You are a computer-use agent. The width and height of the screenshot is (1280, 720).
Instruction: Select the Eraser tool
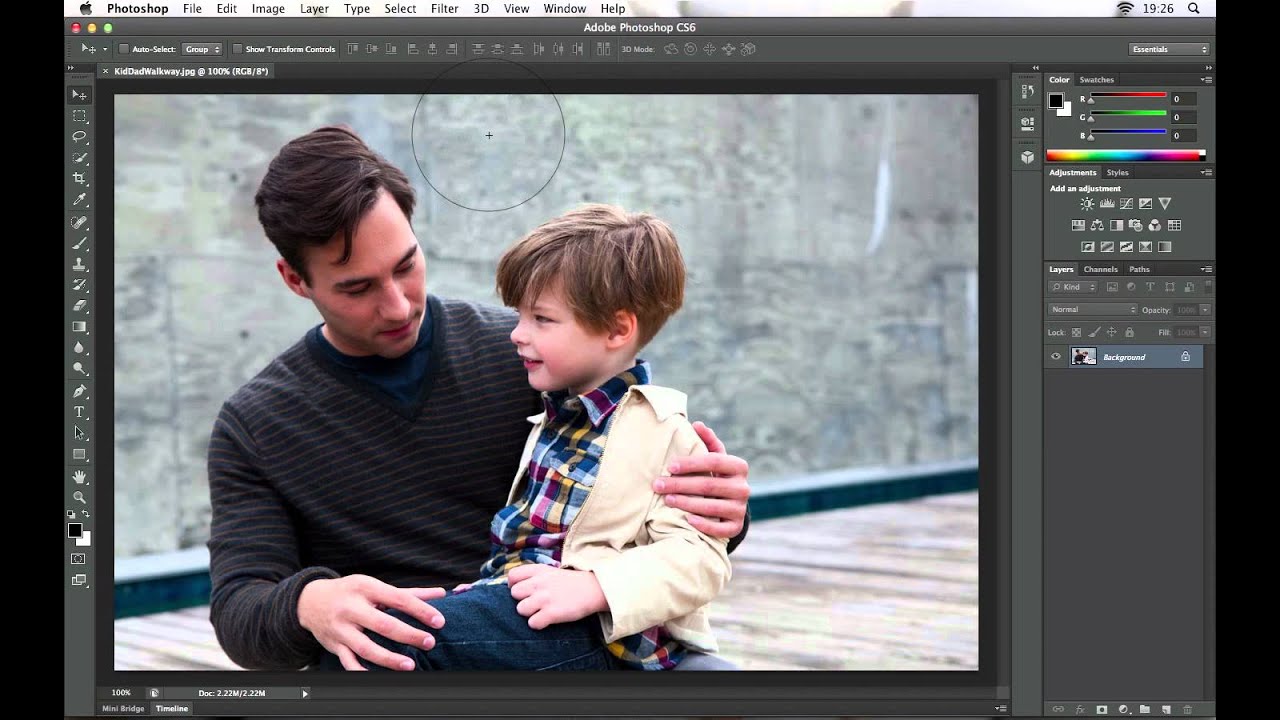tap(79, 306)
